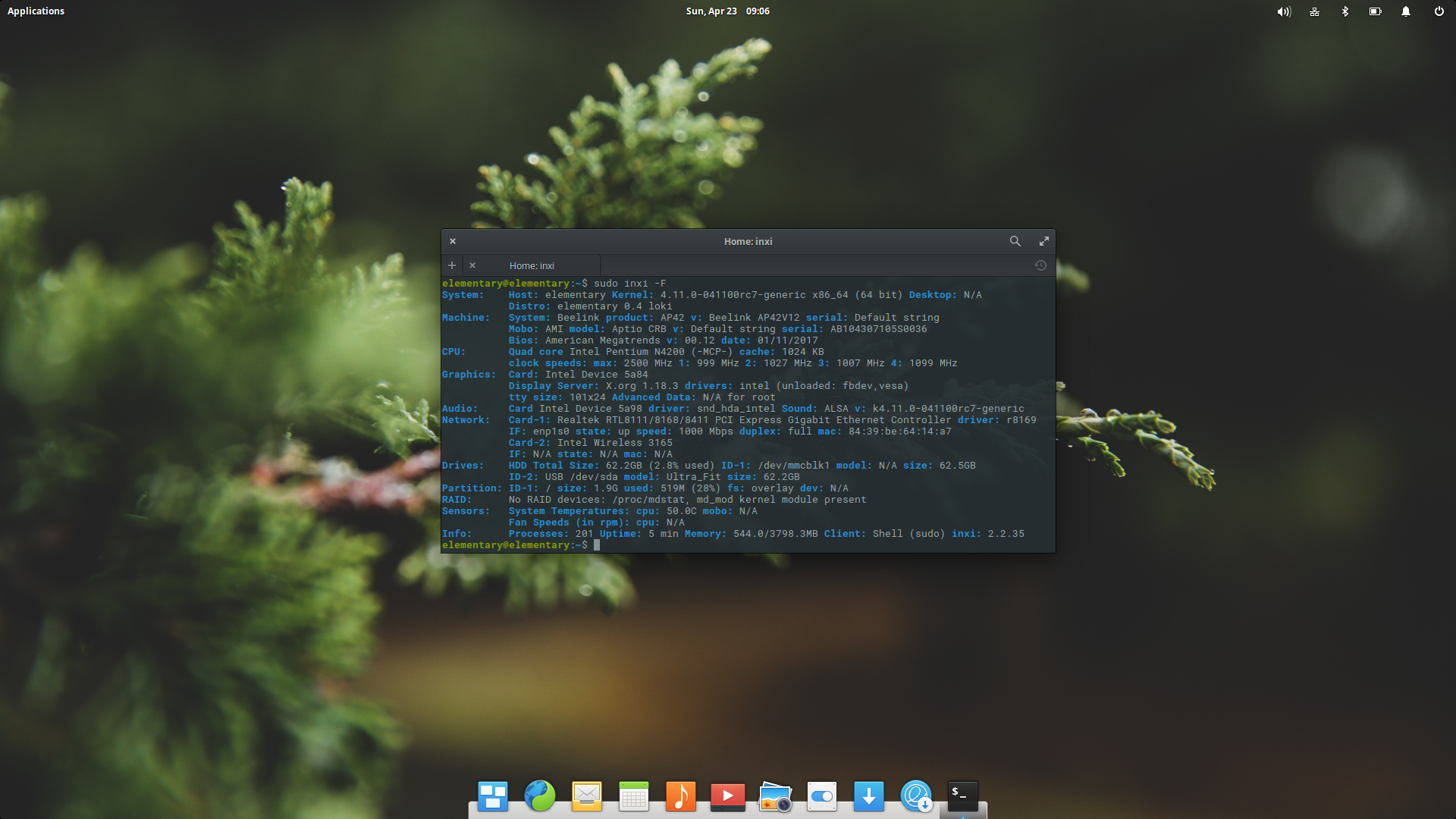The image size is (1456, 819).
Task: Select the Home: inxi tab
Action: (x=532, y=265)
